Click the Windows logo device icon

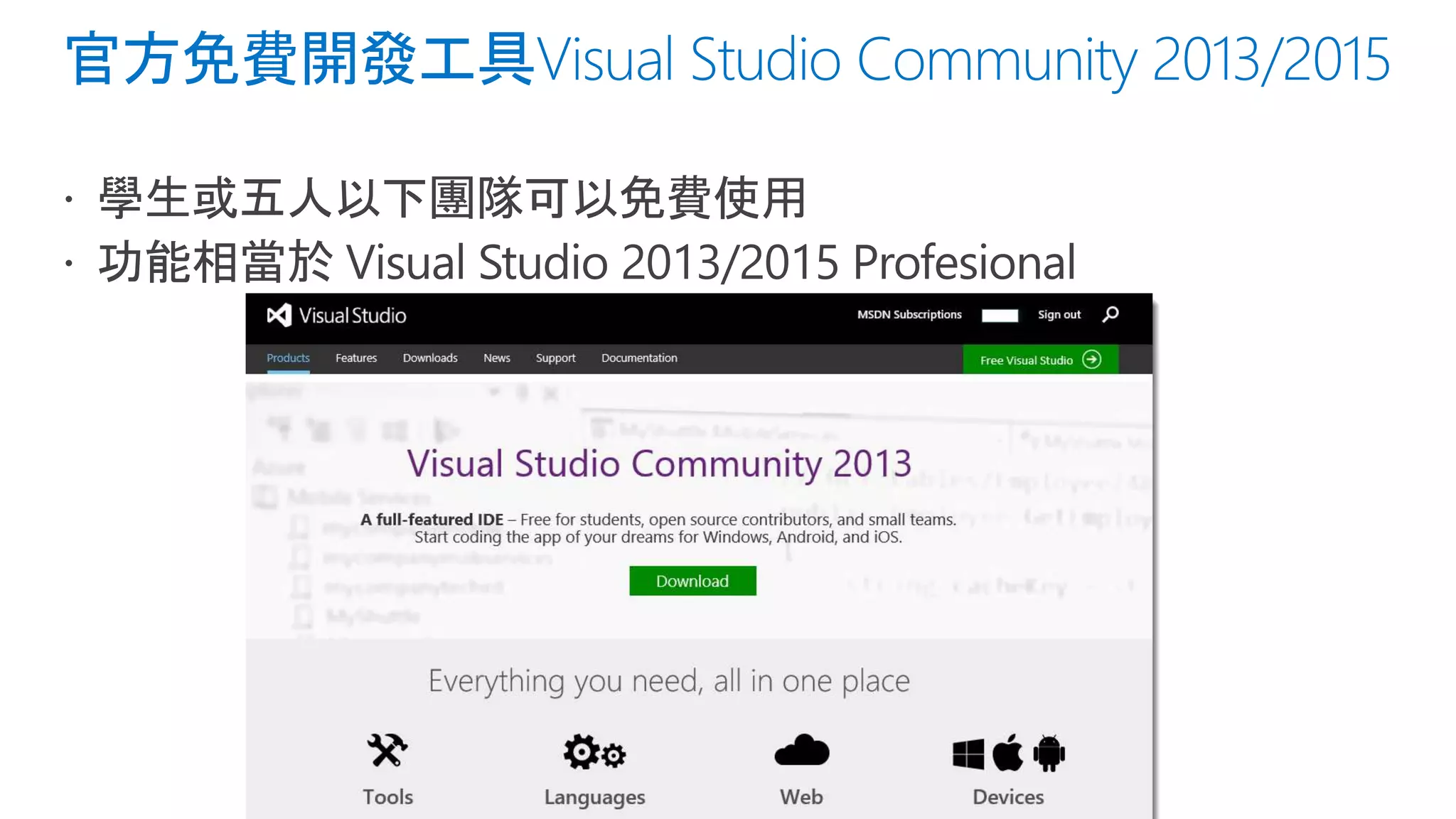pos(968,754)
